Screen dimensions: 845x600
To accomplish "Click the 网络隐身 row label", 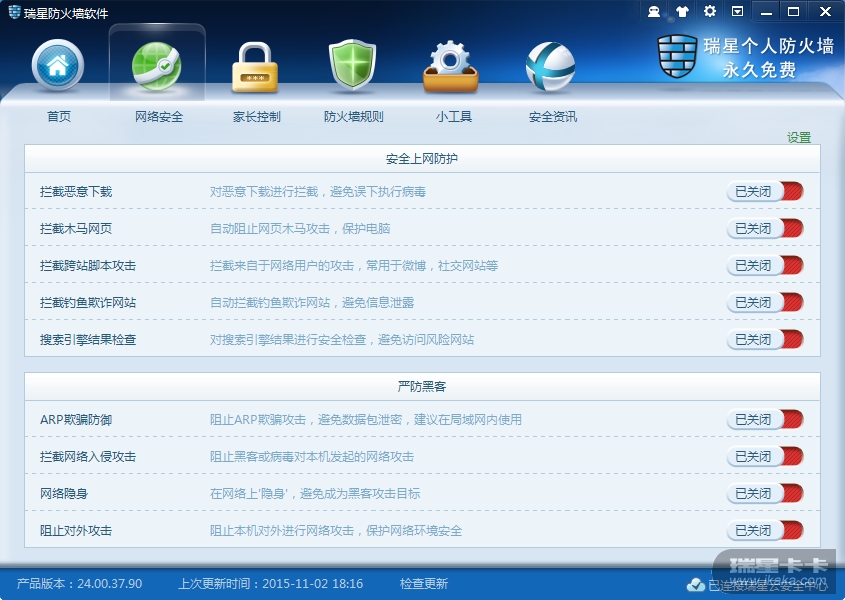I will click(64, 493).
